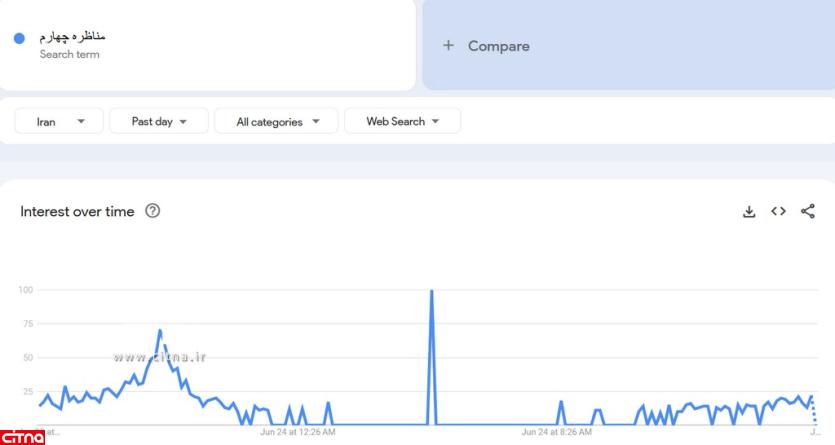
Task: Expand the All categories dropdown
Action: pyautogui.click(x=278, y=122)
